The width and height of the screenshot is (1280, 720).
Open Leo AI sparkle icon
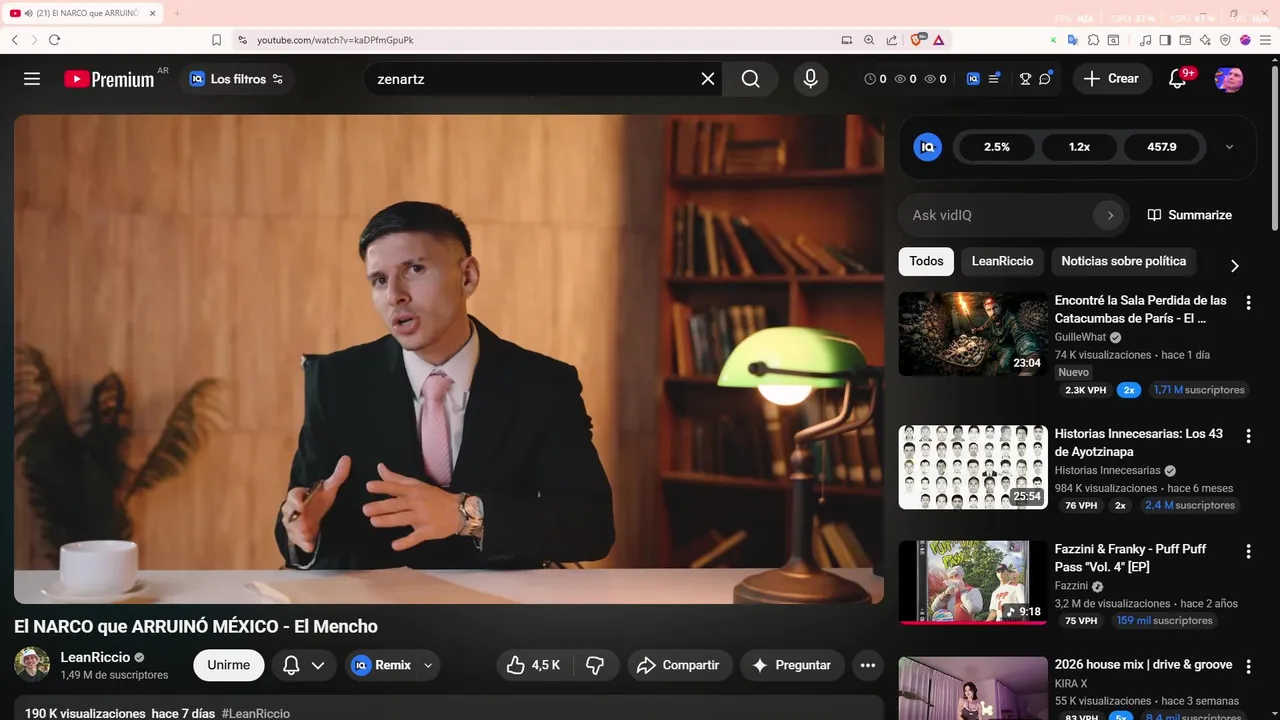[1205, 40]
